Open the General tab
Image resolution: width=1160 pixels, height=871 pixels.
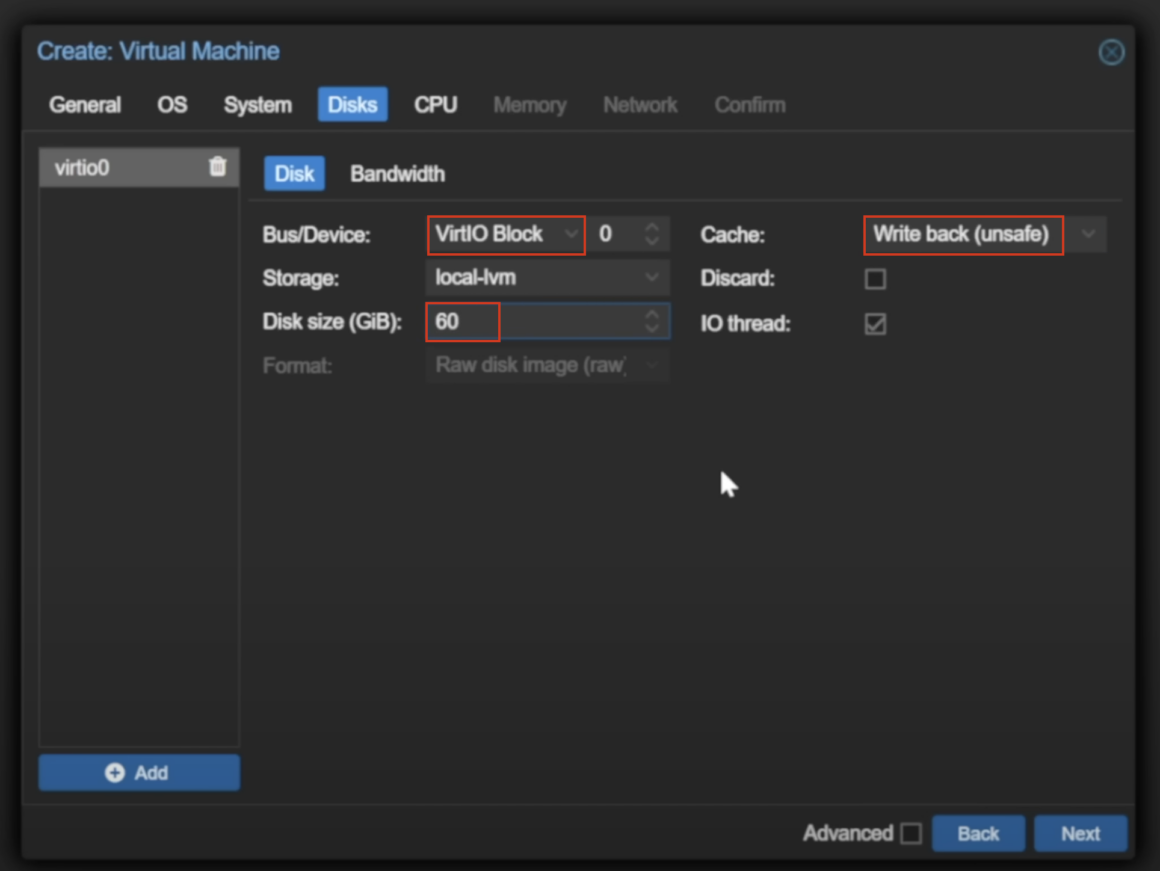click(x=85, y=105)
